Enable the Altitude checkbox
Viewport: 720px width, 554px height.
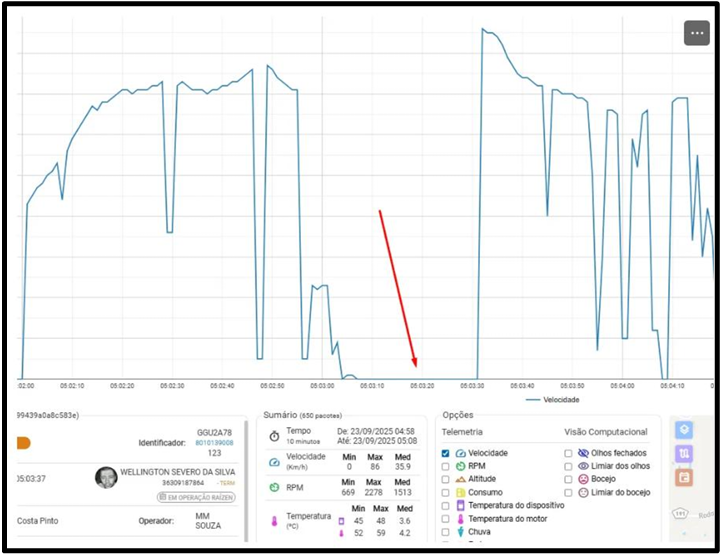pyautogui.click(x=446, y=479)
